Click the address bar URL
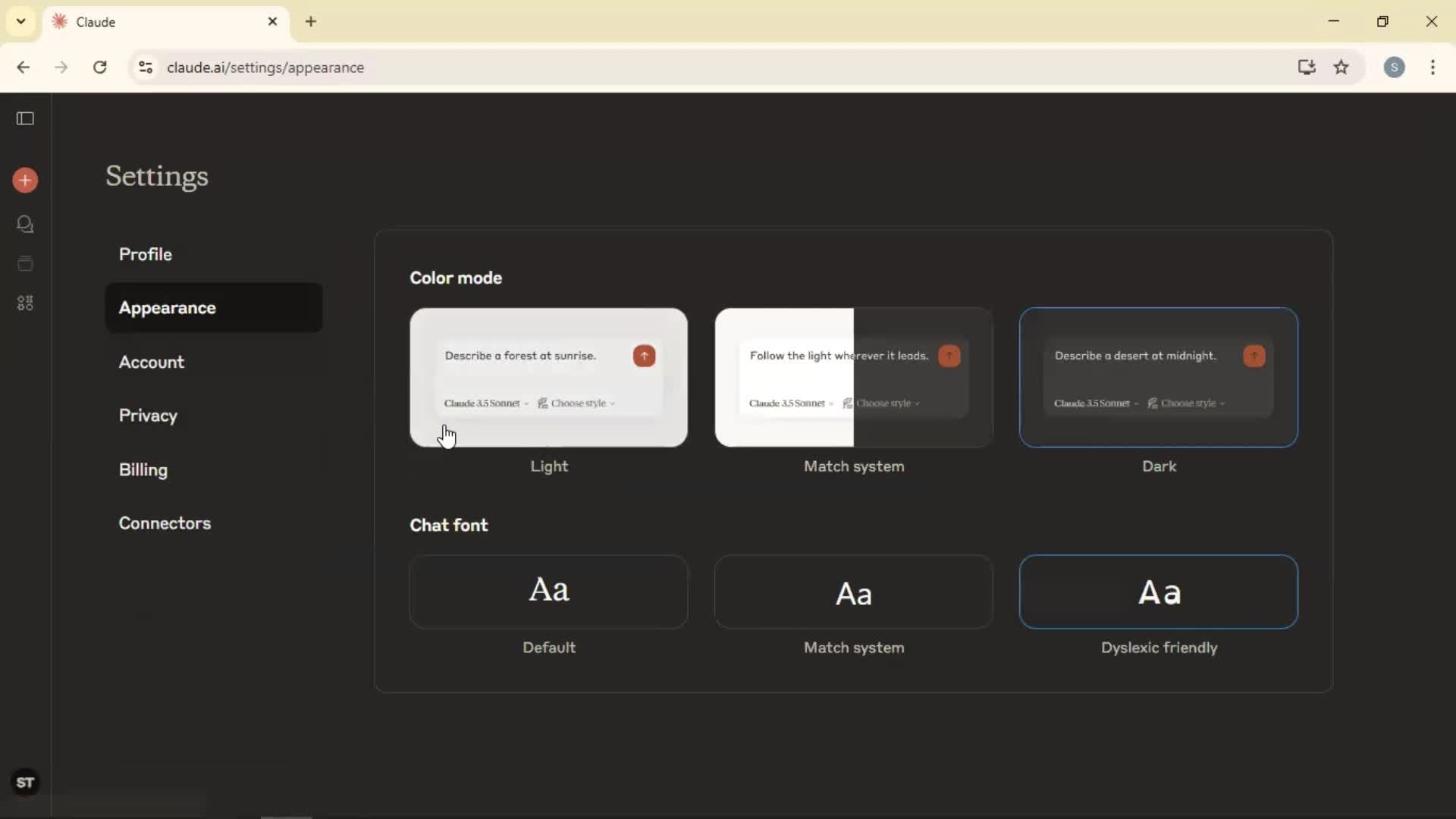 [x=265, y=67]
